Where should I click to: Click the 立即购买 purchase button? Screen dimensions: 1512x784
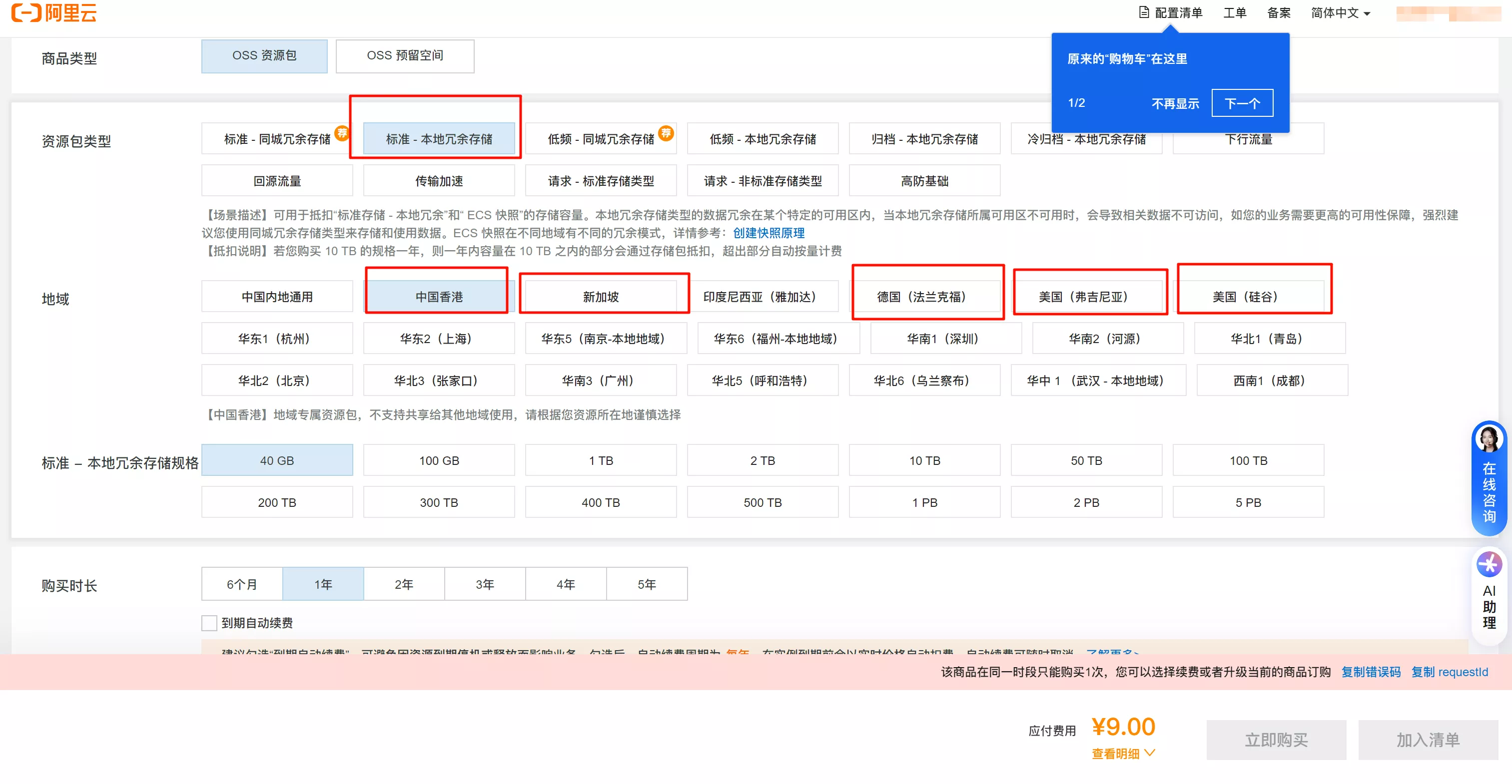(x=1276, y=740)
